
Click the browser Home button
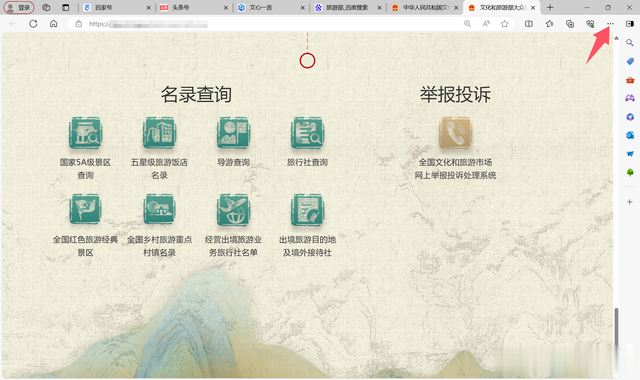[x=53, y=24]
